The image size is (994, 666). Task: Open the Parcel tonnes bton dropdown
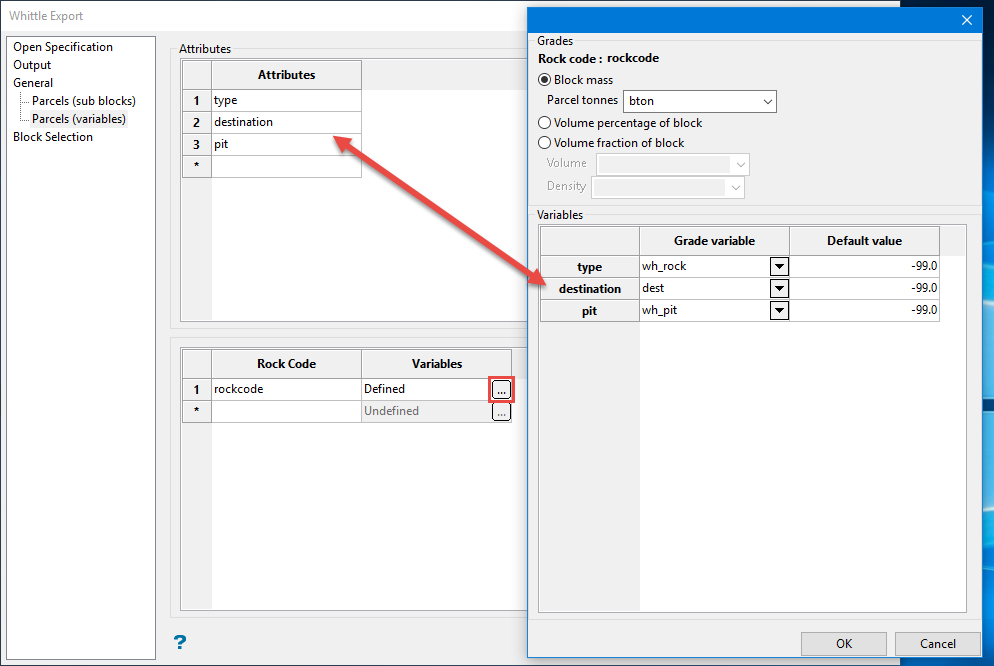(700, 101)
